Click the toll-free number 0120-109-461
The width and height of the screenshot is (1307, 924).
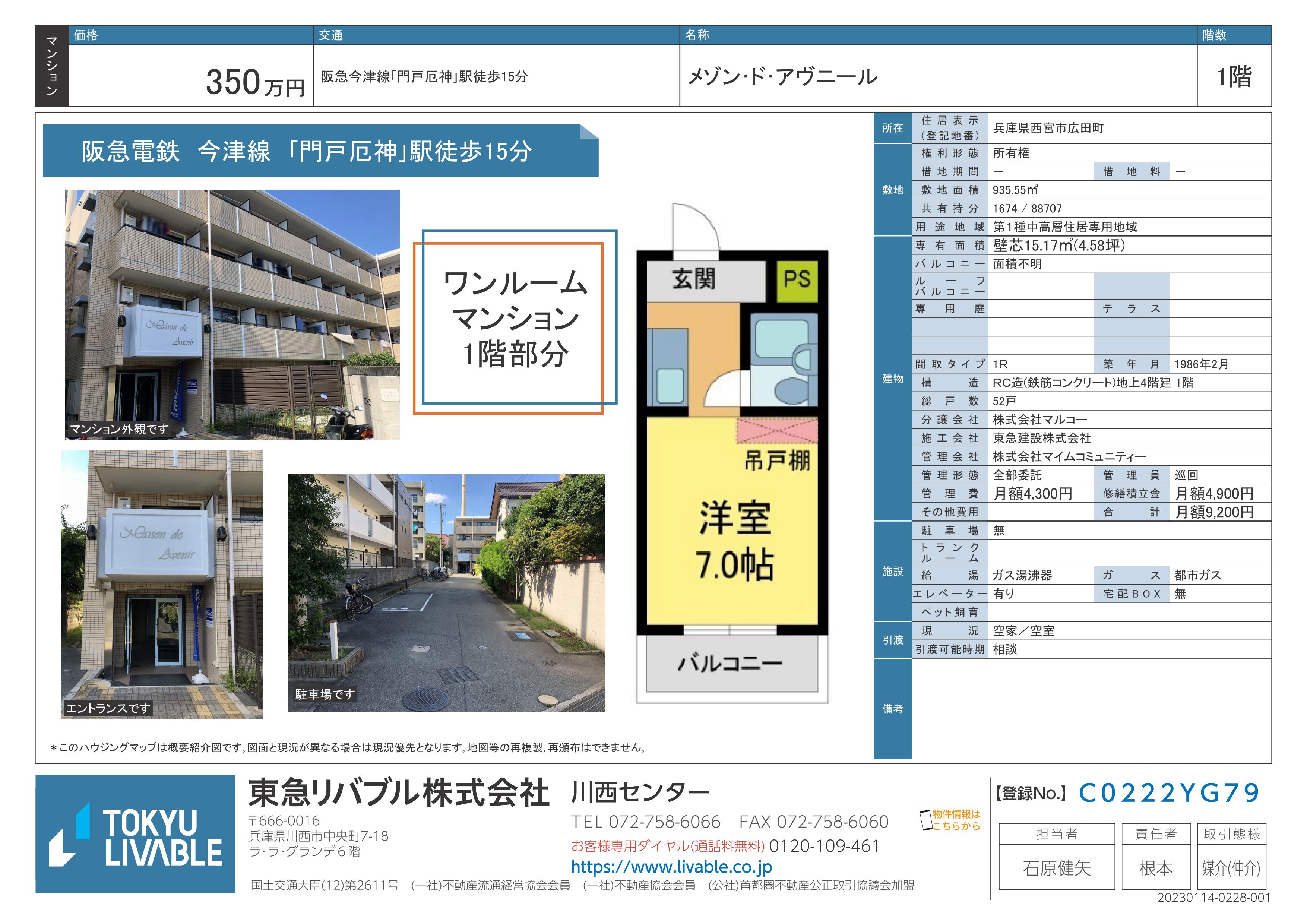coord(824,846)
